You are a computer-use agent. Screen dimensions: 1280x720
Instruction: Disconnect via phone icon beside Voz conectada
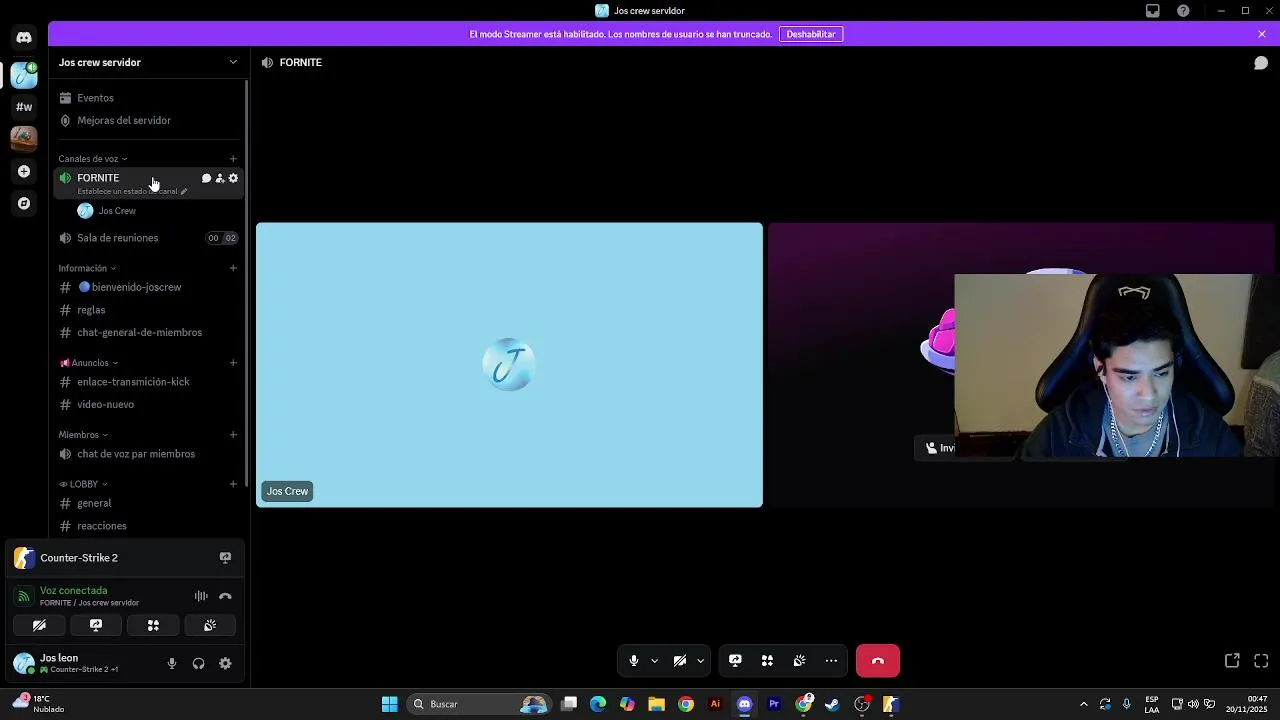point(225,596)
